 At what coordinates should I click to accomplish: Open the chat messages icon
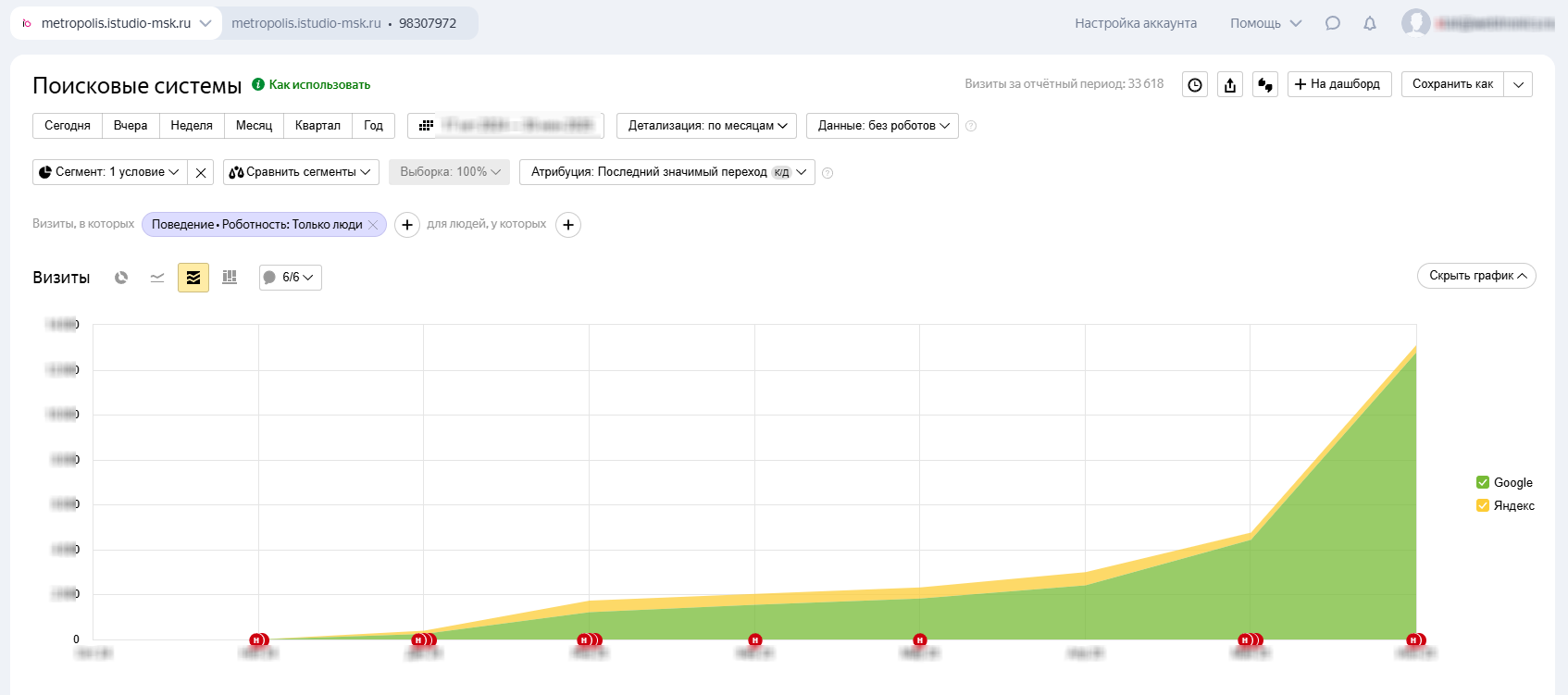[1333, 23]
